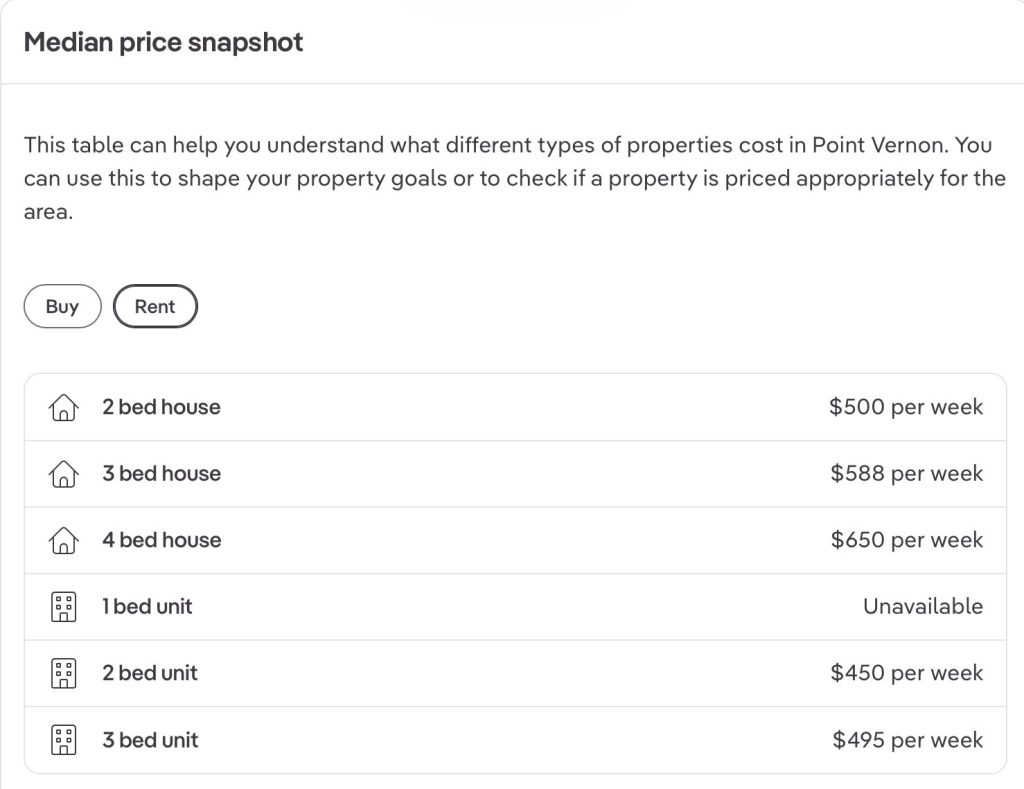Click the Median price snapshot heading
1024x789 pixels.
pyautogui.click(x=163, y=42)
